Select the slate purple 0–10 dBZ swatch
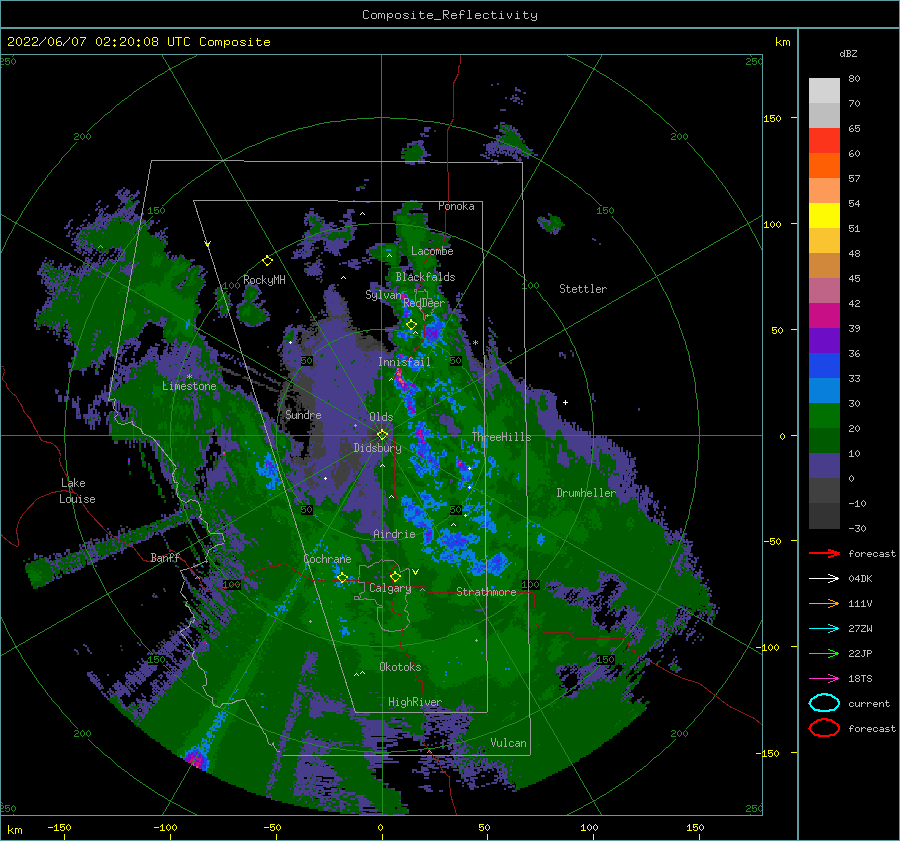Viewport: 900px width, 841px height. coord(824,465)
